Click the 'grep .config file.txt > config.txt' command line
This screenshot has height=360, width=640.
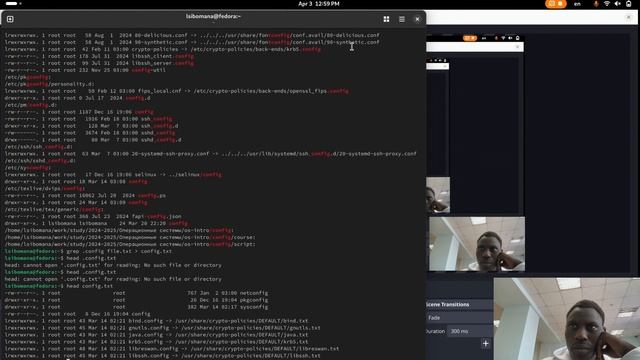tap(88, 251)
